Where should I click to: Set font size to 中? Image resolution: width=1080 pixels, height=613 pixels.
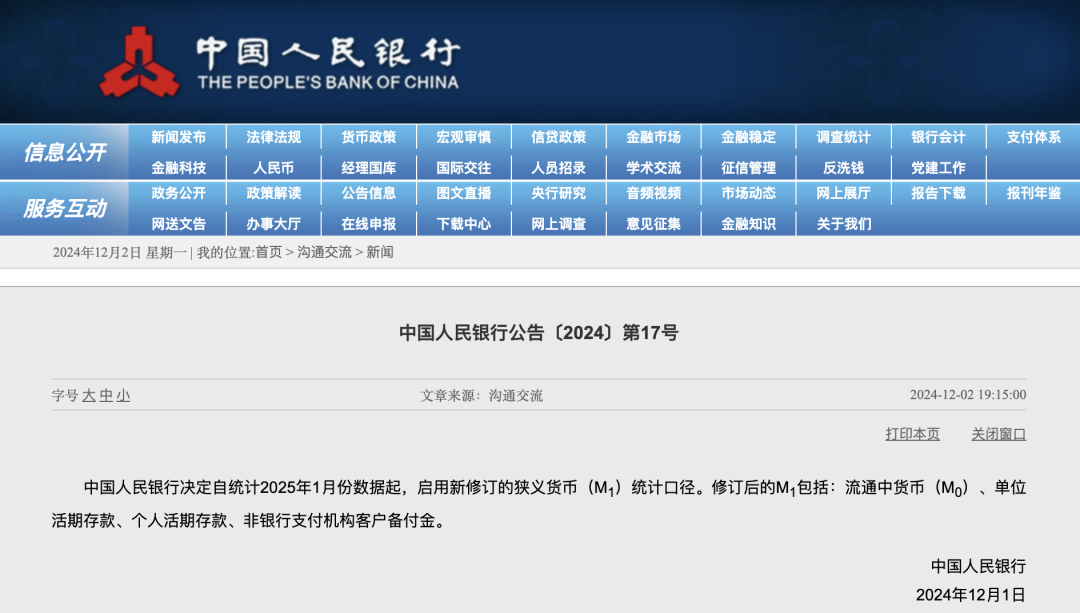(105, 395)
